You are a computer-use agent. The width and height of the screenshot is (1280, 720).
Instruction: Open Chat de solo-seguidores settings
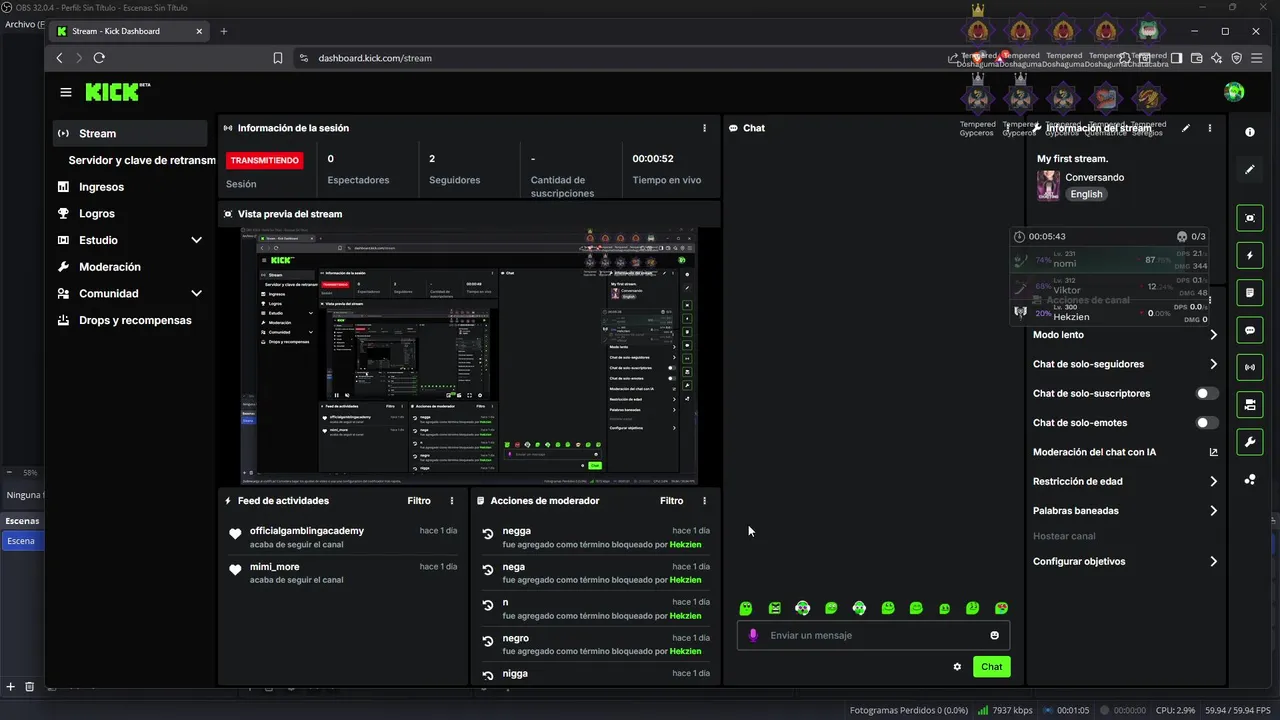pyautogui.click(x=1125, y=364)
